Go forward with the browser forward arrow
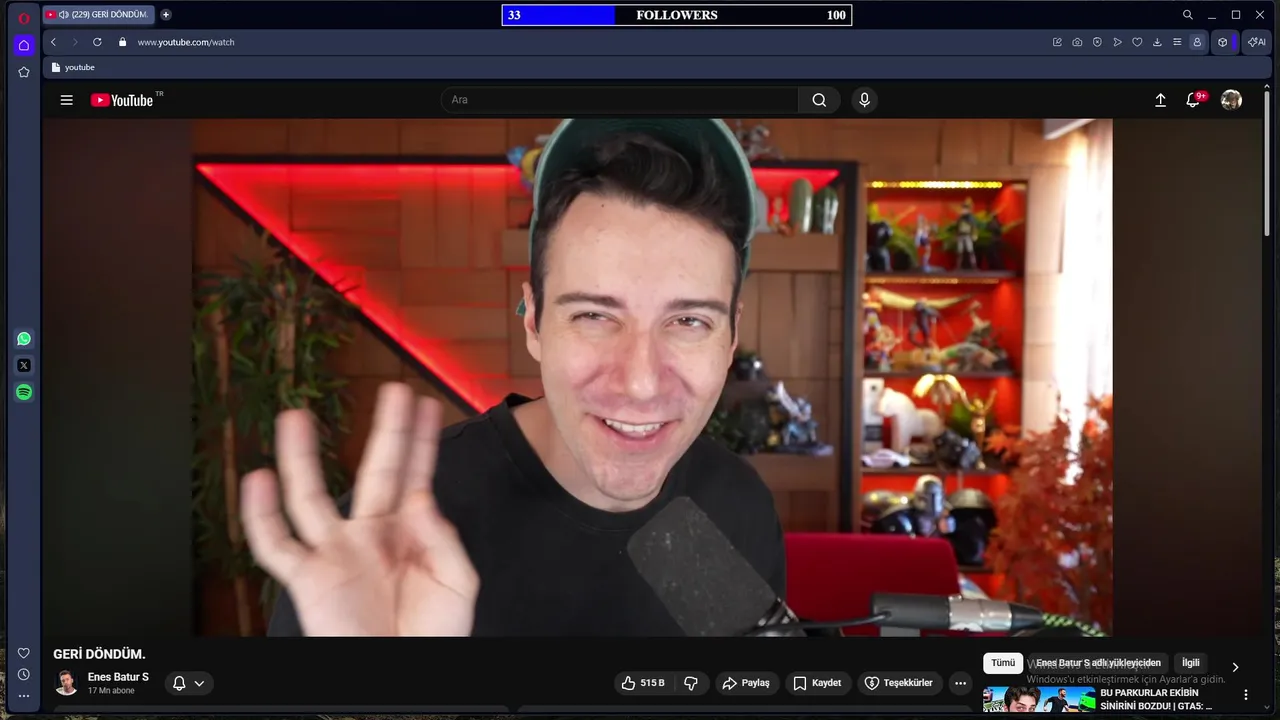1280x720 pixels. pyautogui.click(x=74, y=42)
